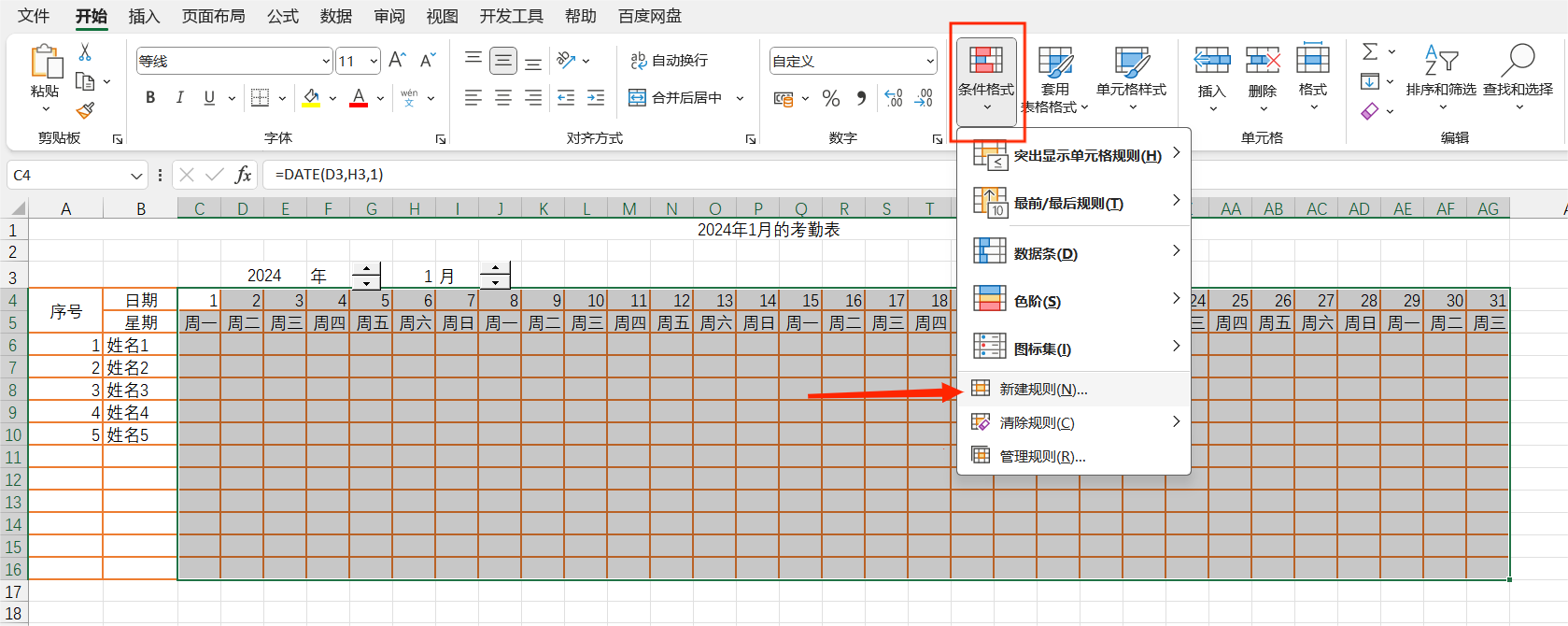Click the 条件格式 conditional formatting button
Screen dimensions: 1568x626
click(986, 80)
